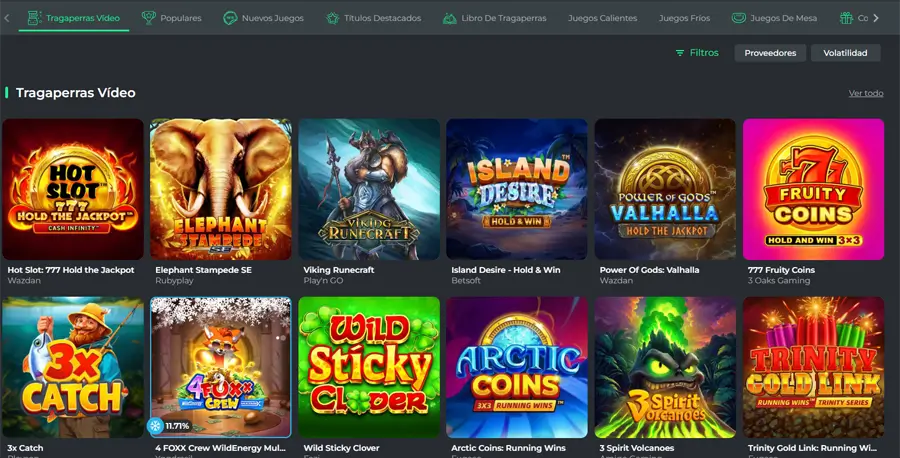Click the 3 Oaks Gaming provider label
The image size is (900, 458).
point(779,281)
